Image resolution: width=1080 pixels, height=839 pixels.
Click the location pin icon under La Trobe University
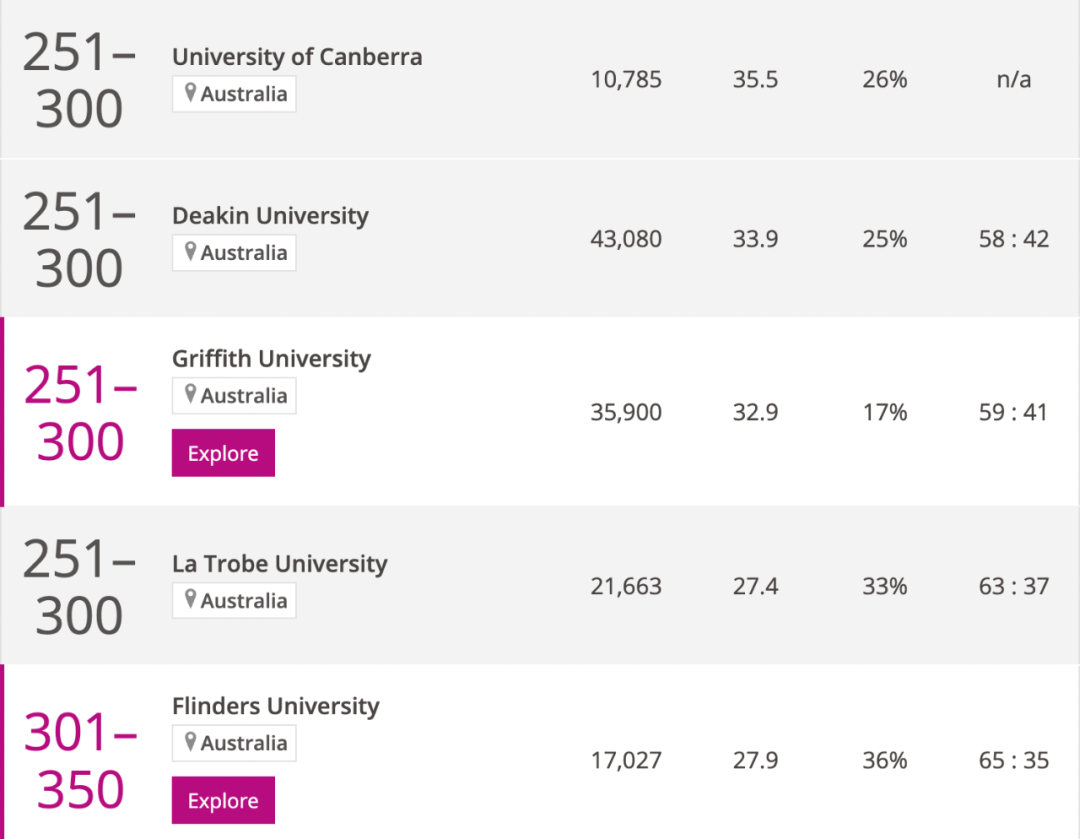click(x=190, y=600)
